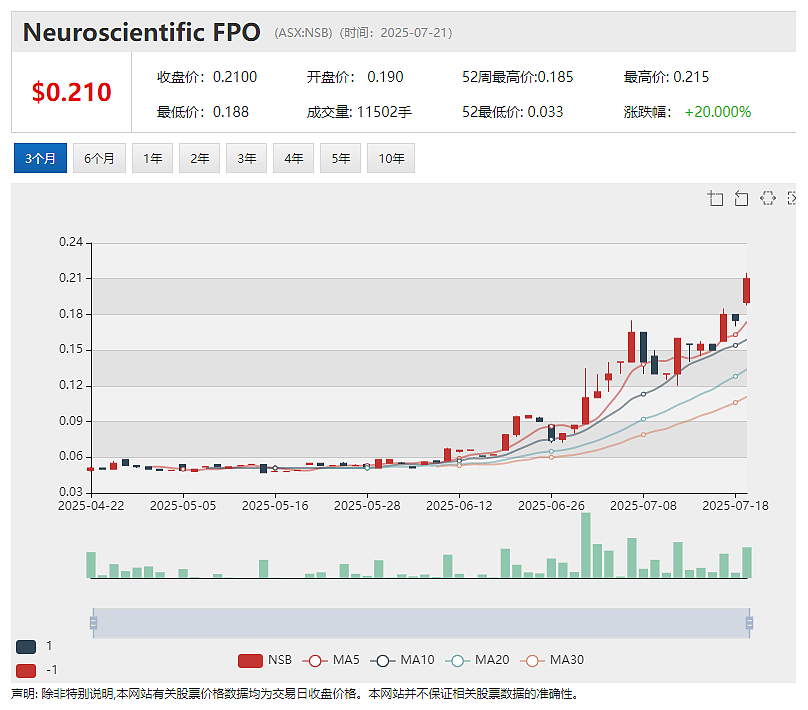
Task: Click the dark swatch labeled 1
Action: coord(26,647)
